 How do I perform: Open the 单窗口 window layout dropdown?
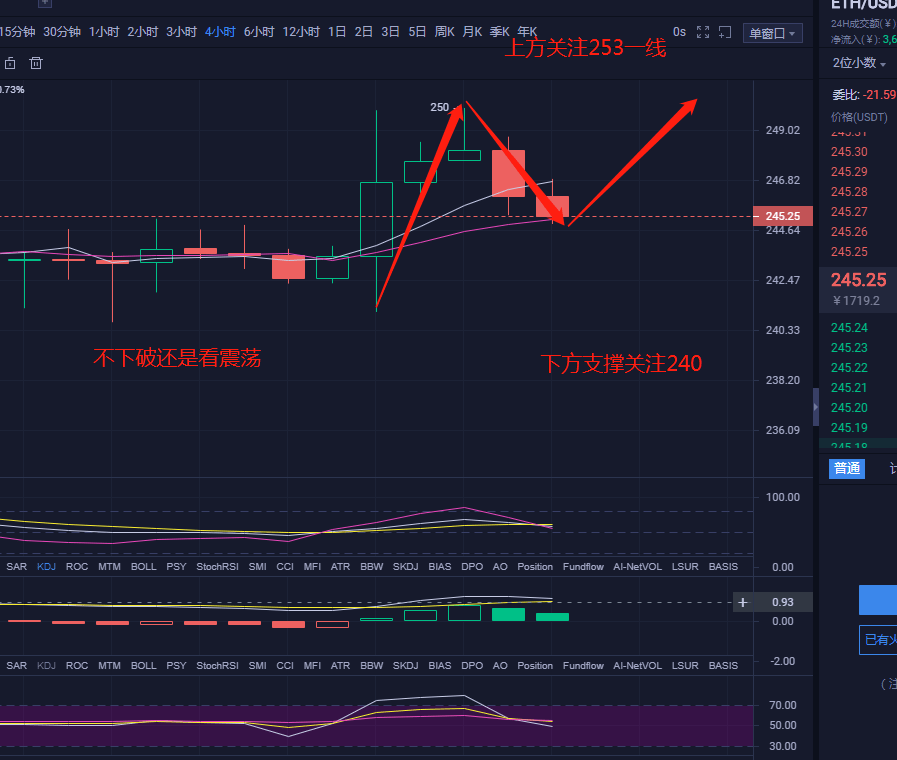[774, 33]
